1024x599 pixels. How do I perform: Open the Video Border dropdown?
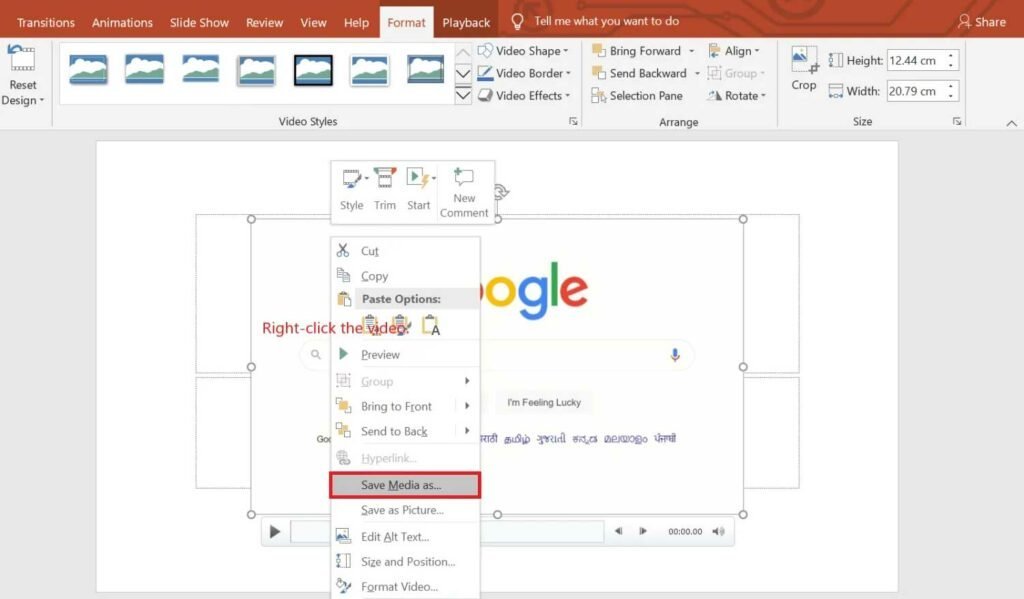point(524,73)
